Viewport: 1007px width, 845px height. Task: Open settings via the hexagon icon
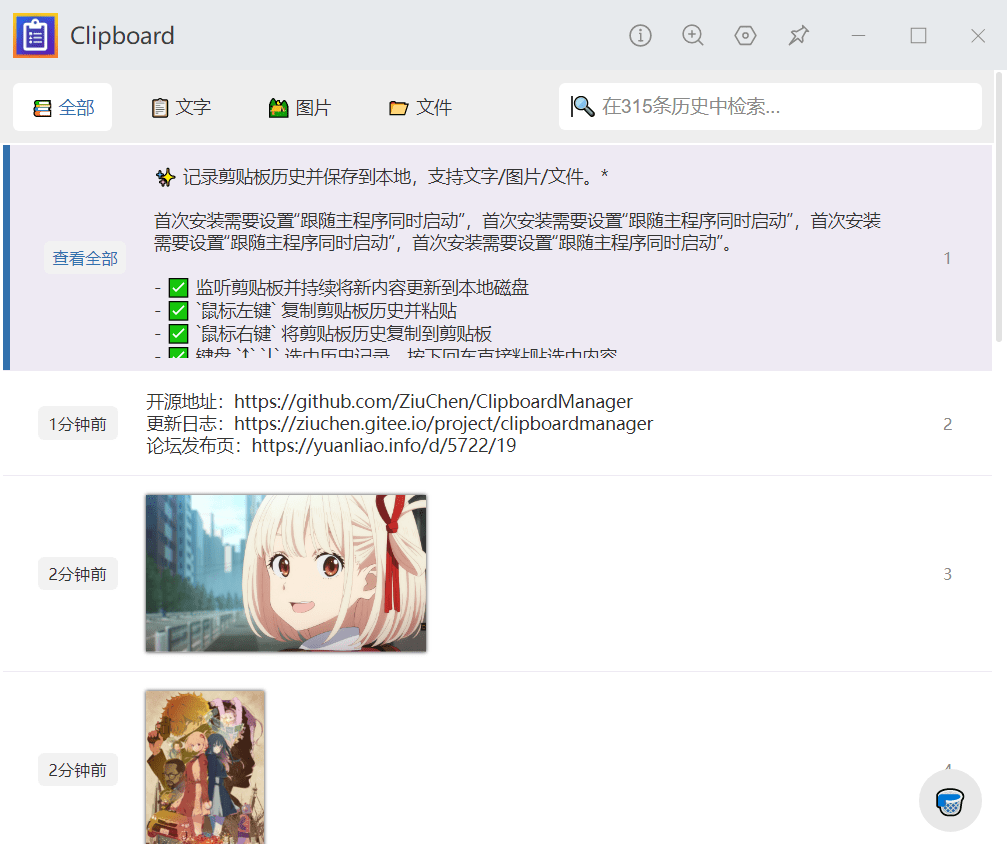(x=745, y=36)
